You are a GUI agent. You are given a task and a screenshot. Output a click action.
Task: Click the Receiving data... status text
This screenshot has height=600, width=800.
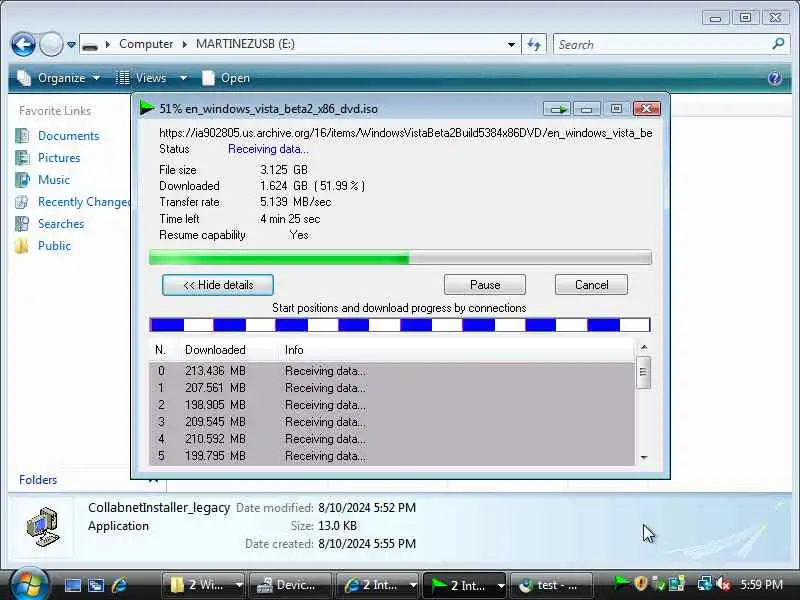point(268,149)
